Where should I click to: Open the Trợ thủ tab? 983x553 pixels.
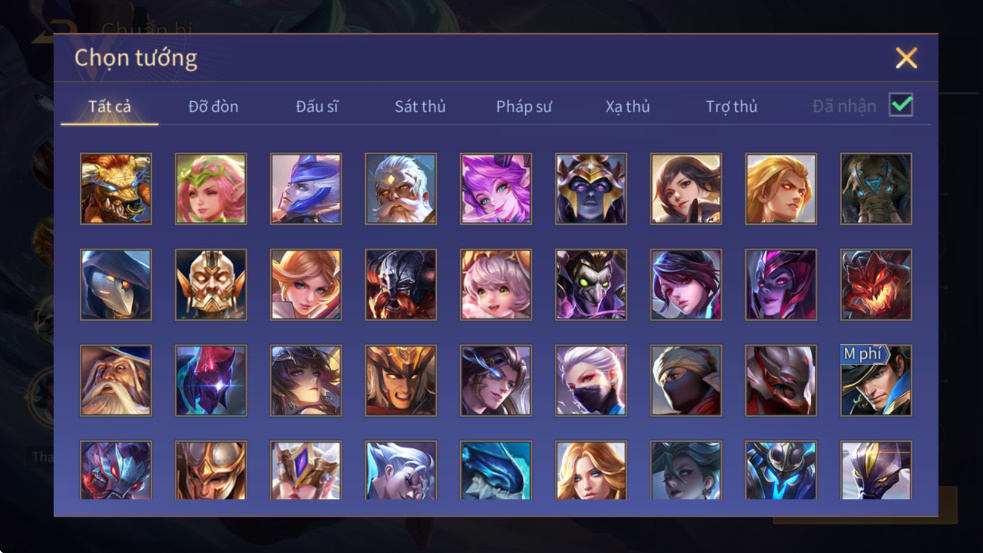click(x=732, y=107)
